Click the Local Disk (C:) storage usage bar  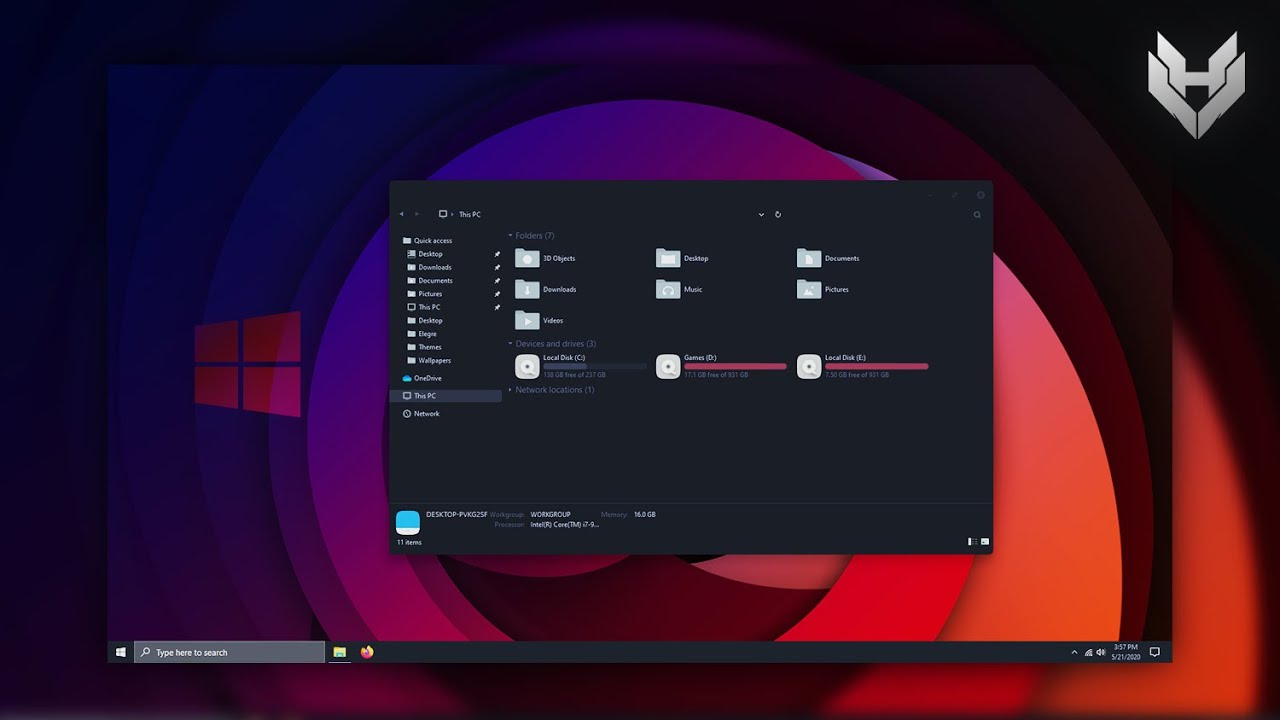point(594,366)
